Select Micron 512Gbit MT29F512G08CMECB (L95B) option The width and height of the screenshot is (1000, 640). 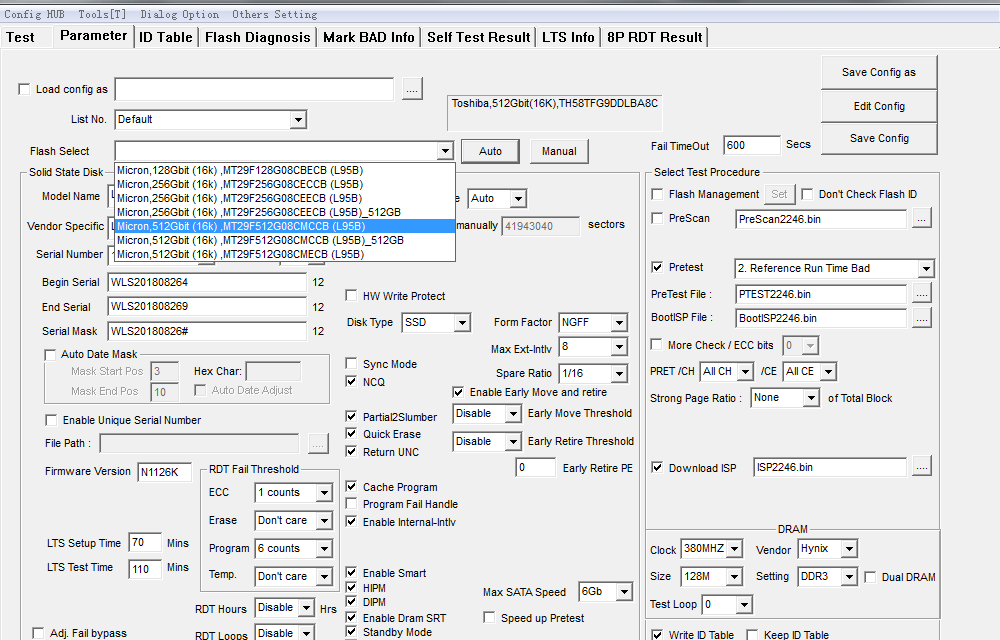(x=285, y=254)
